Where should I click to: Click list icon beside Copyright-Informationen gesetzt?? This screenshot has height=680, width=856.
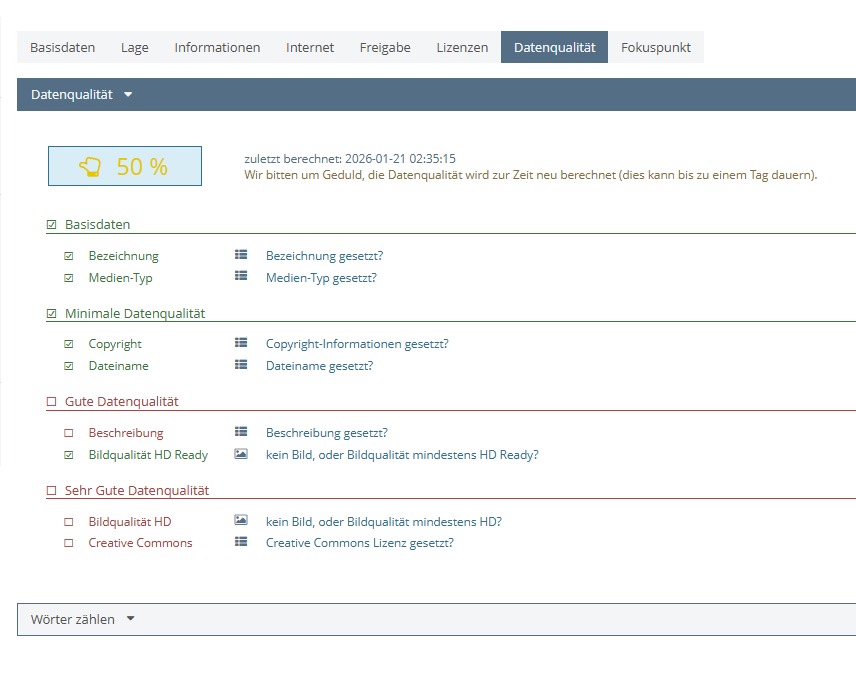pyautogui.click(x=241, y=343)
